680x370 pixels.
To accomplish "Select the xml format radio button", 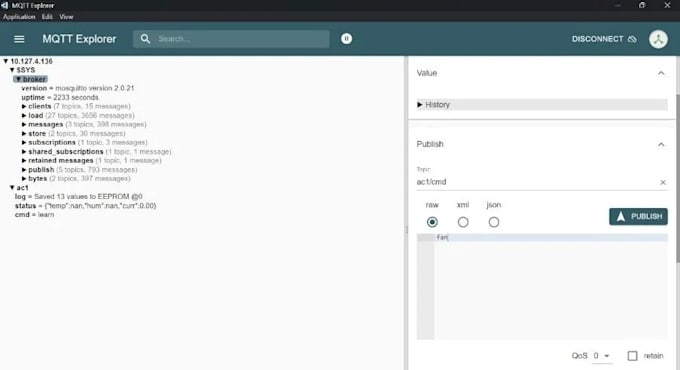I will [463, 222].
